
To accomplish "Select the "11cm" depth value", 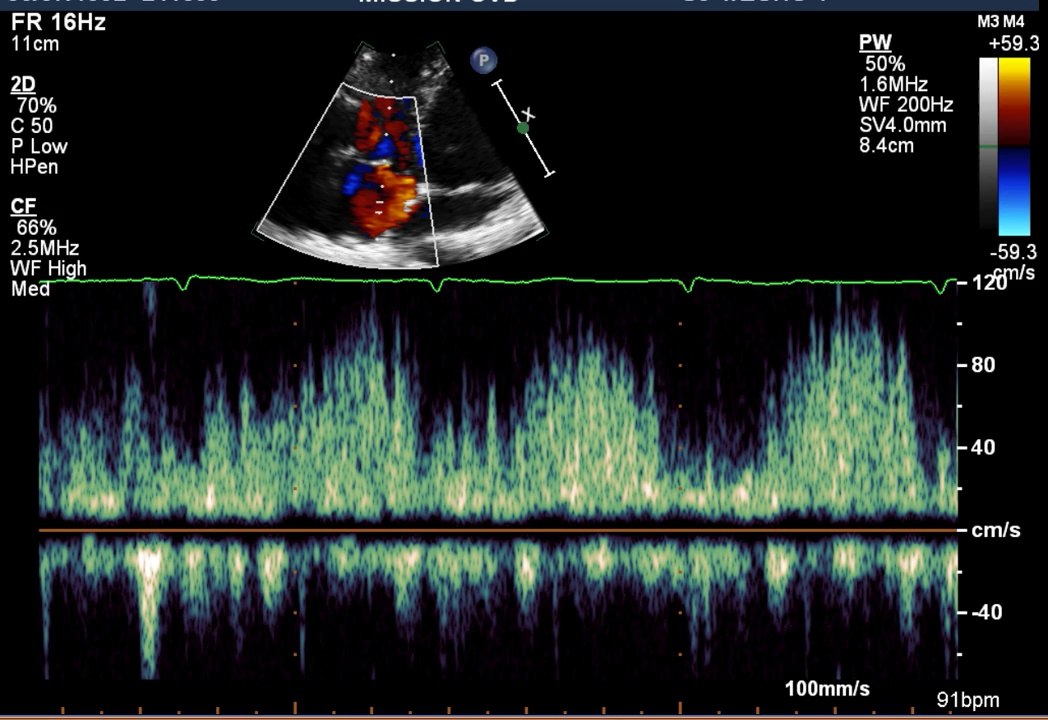I will (x=35, y=44).
